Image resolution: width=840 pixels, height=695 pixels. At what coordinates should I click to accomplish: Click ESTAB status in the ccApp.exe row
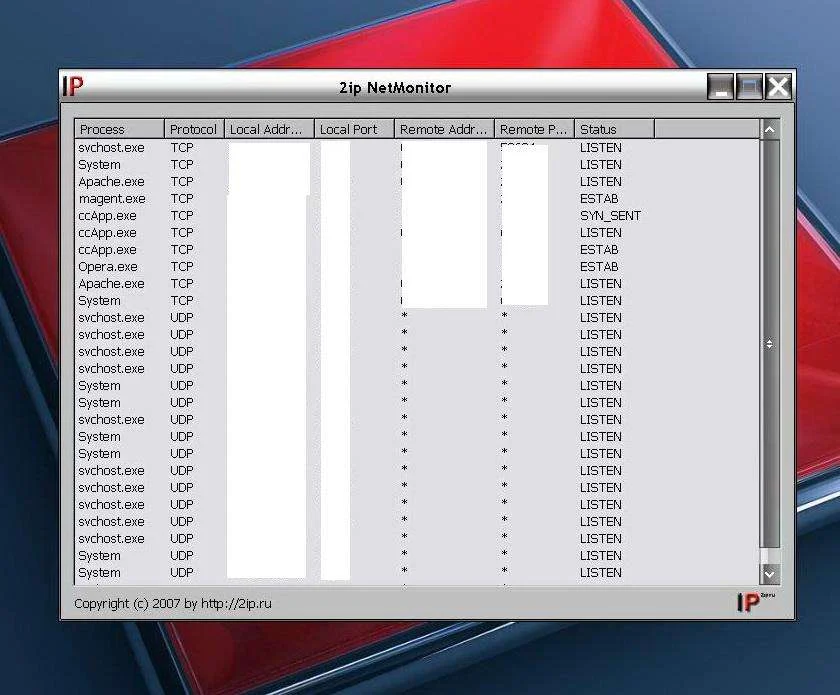tap(599, 250)
